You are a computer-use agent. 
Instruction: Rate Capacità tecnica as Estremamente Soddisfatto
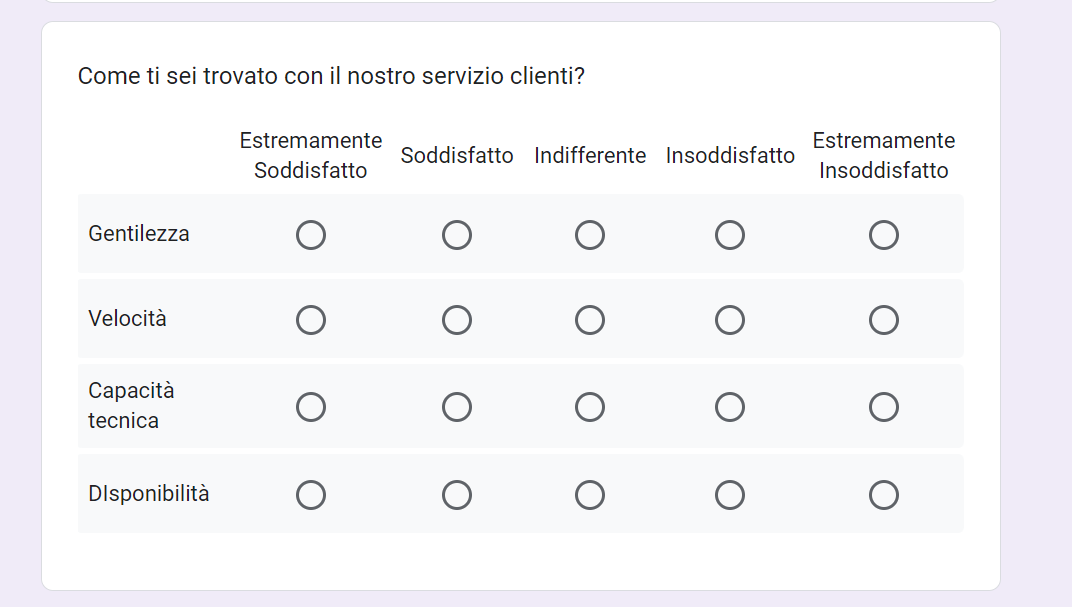pyautogui.click(x=311, y=407)
